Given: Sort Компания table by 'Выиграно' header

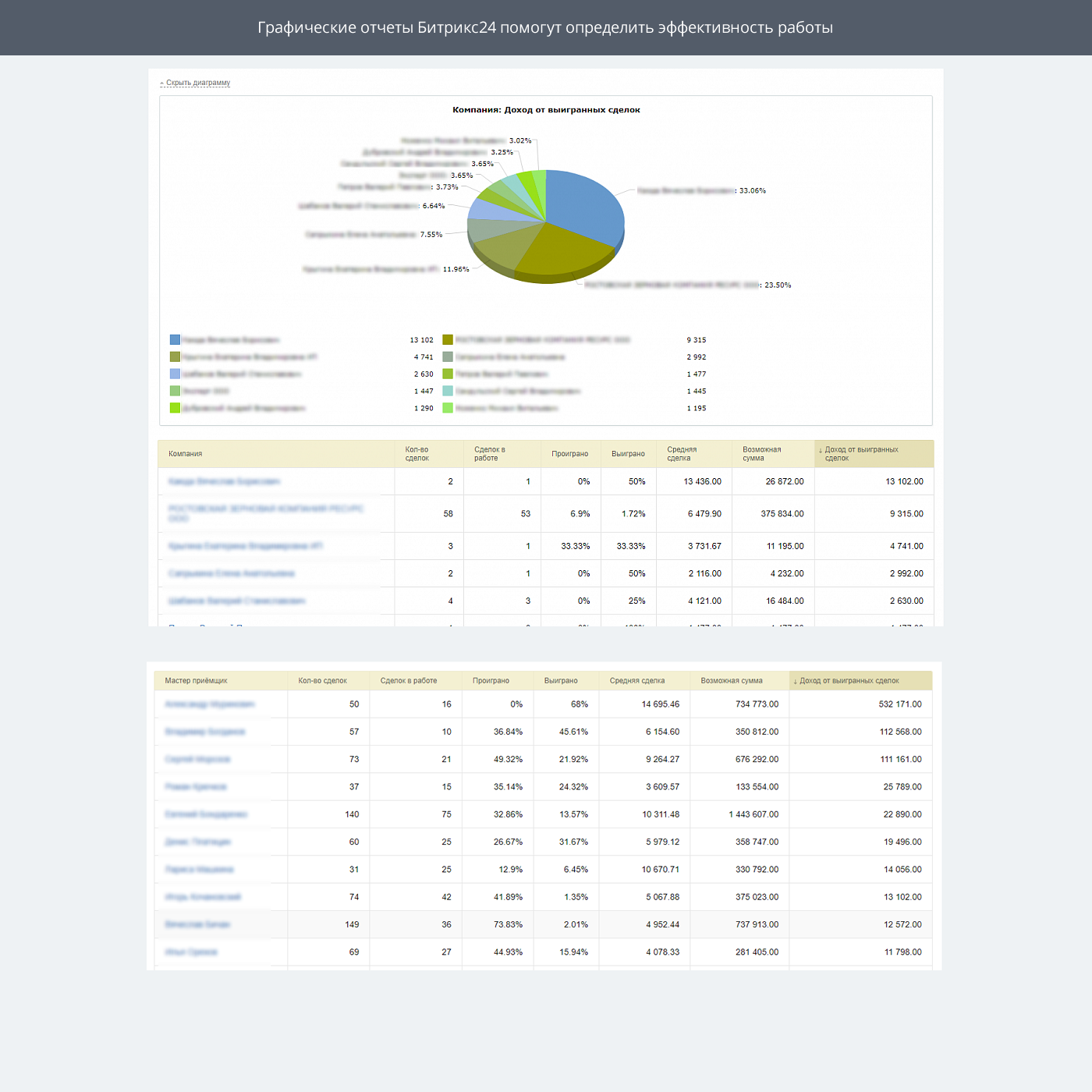Looking at the screenshot, I should pos(628,454).
